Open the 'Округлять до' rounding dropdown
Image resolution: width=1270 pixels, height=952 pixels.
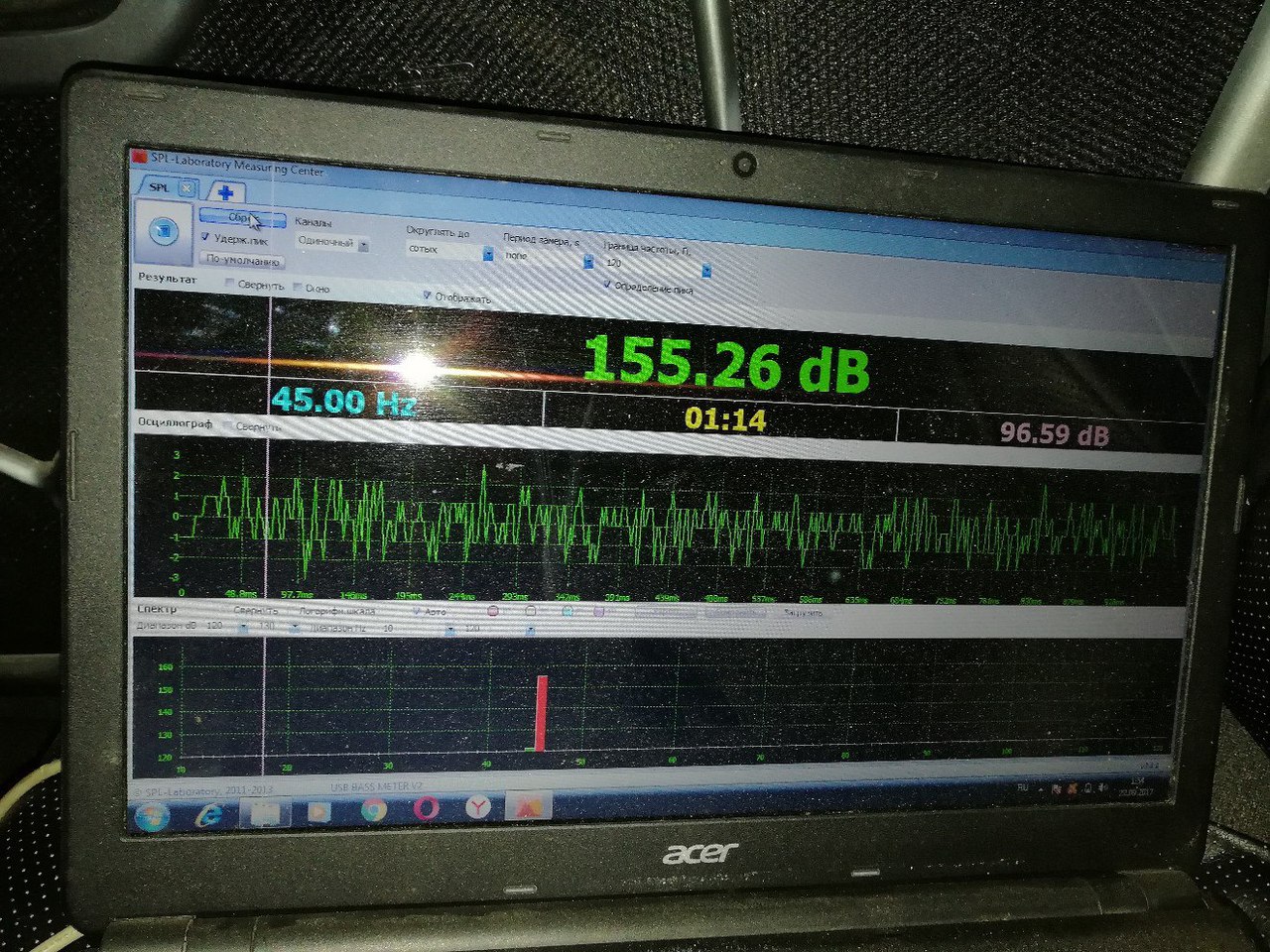[488, 254]
